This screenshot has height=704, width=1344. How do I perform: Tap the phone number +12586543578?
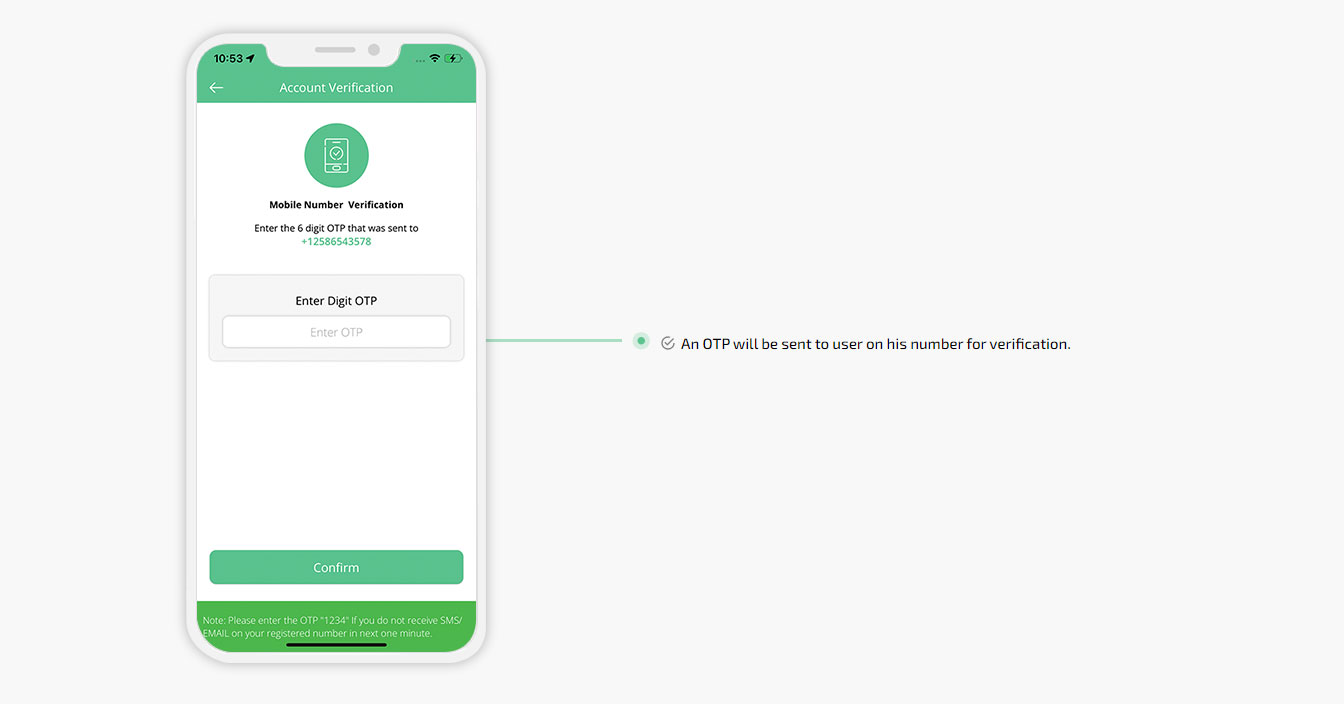coord(336,242)
